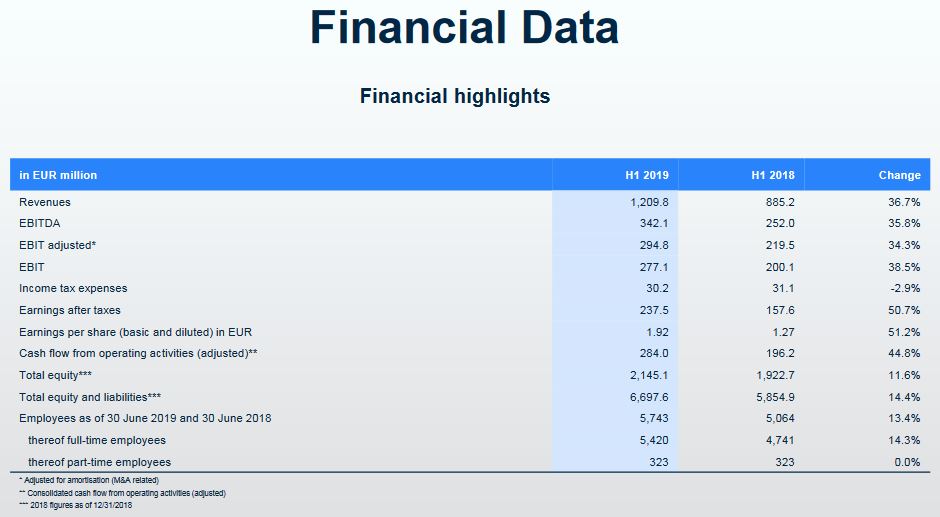This screenshot has height=517, width=940.
Task: Click the amortisation footnote text
Action: pyautogui.click(x=88, y=481)
